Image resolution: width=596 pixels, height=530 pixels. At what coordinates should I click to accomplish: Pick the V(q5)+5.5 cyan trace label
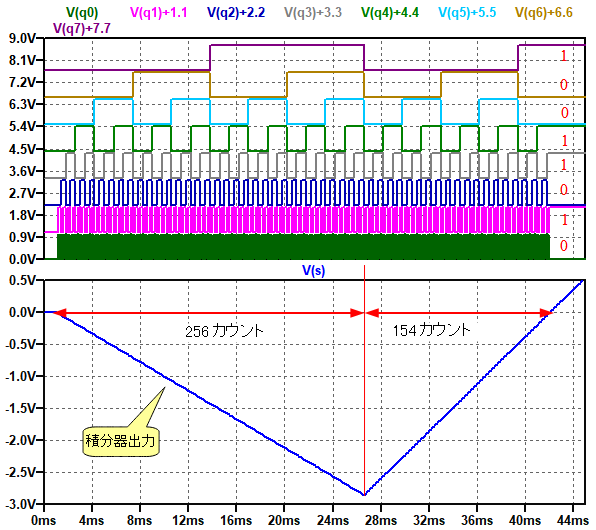pyautogui.click(x=467, y=13)
